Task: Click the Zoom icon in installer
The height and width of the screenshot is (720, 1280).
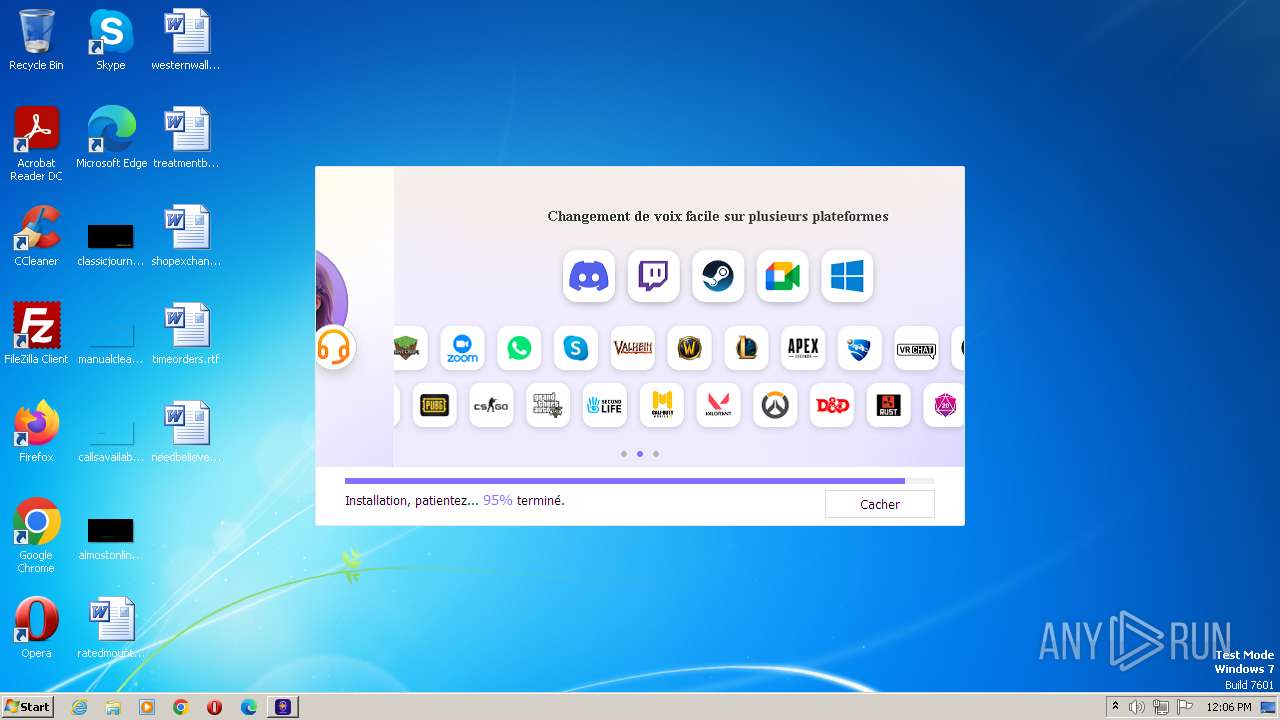Action: [462, 348]
